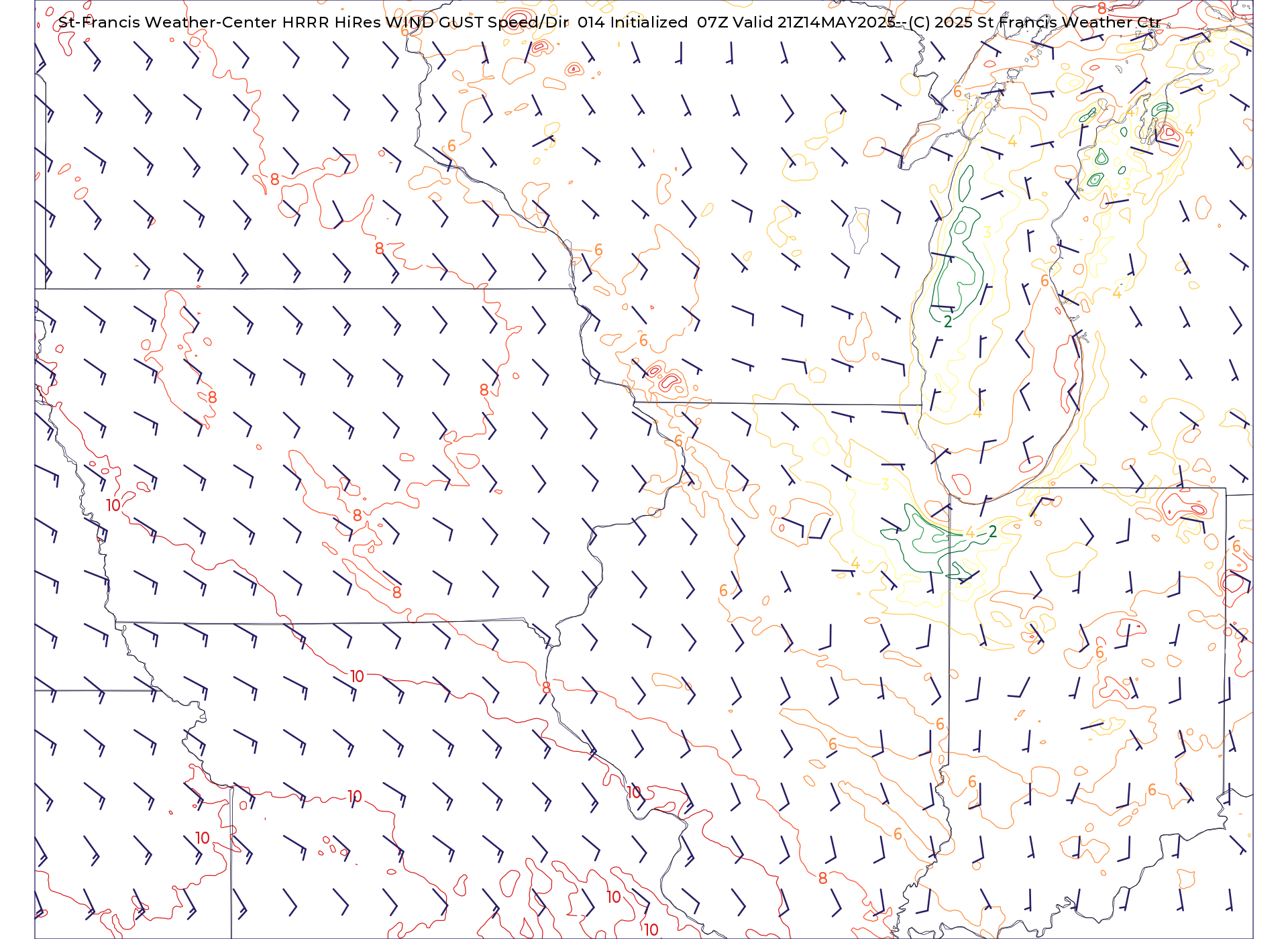Click the '(C) 2025 St Francis Weather Ctr' text

tap(1035, 22)
